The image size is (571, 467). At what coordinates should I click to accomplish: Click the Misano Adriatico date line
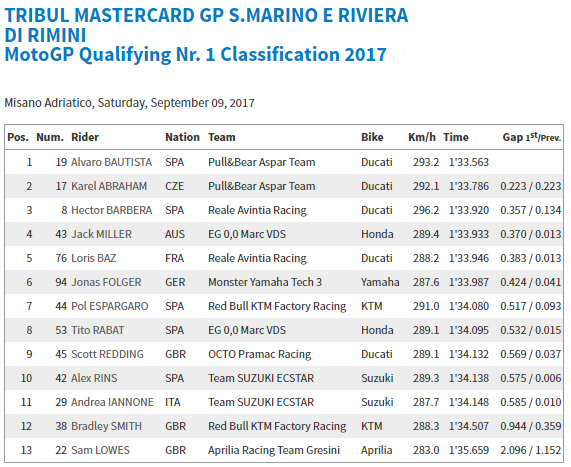[129, 103]
